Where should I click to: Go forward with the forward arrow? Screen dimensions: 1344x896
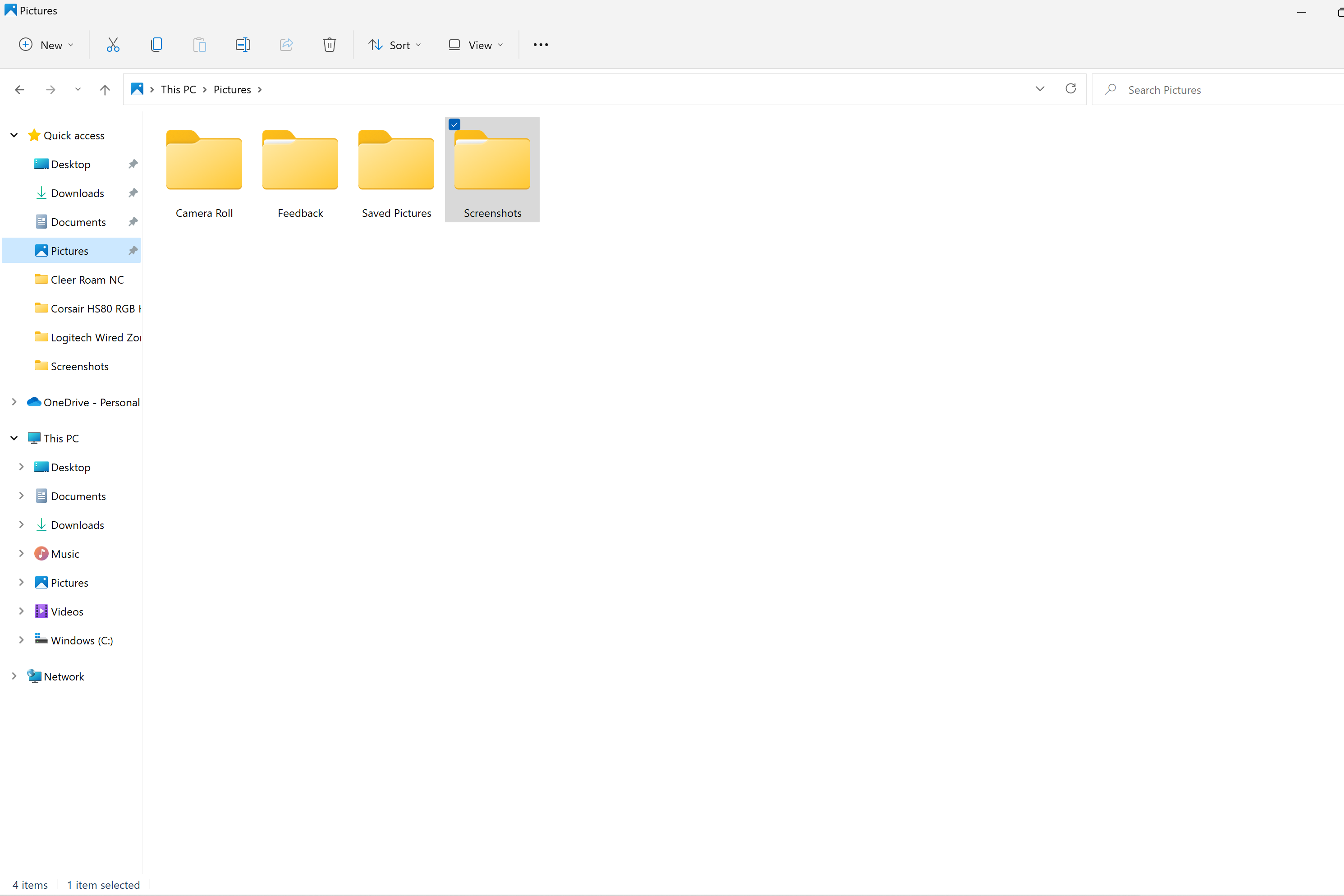(51, 90)
